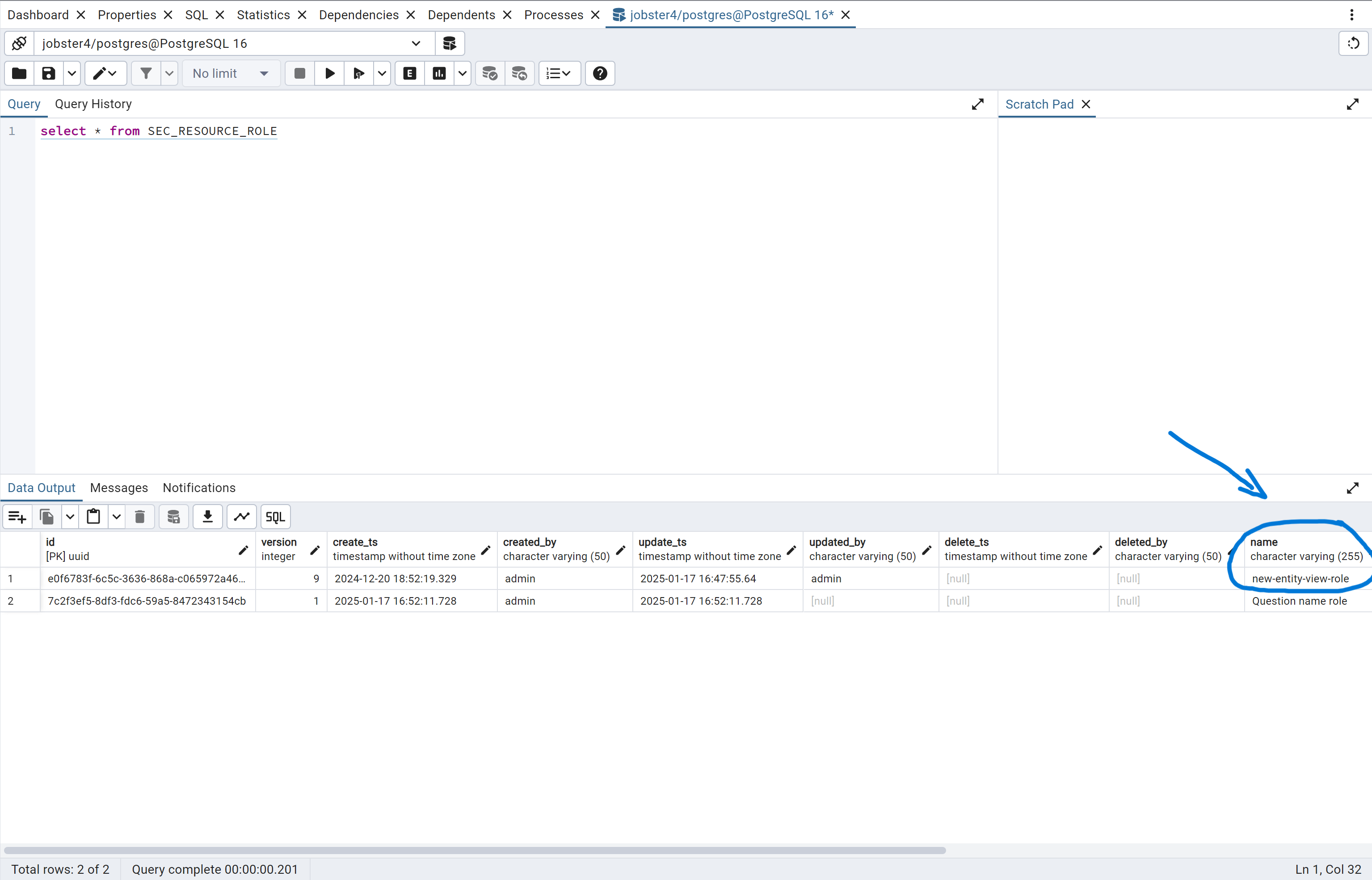Select the Data Output tab
The height and width of the screenshot is (880, 1372).
[x=41, y=488]
